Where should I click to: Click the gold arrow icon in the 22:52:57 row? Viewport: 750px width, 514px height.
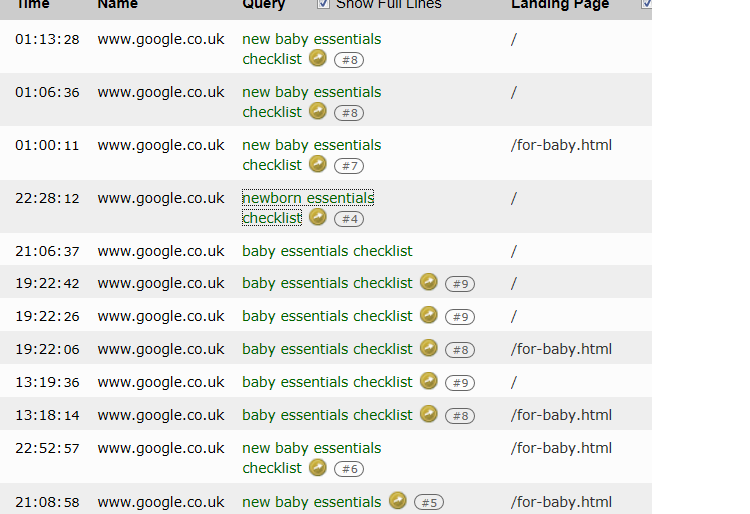click(x=318, y=468)
